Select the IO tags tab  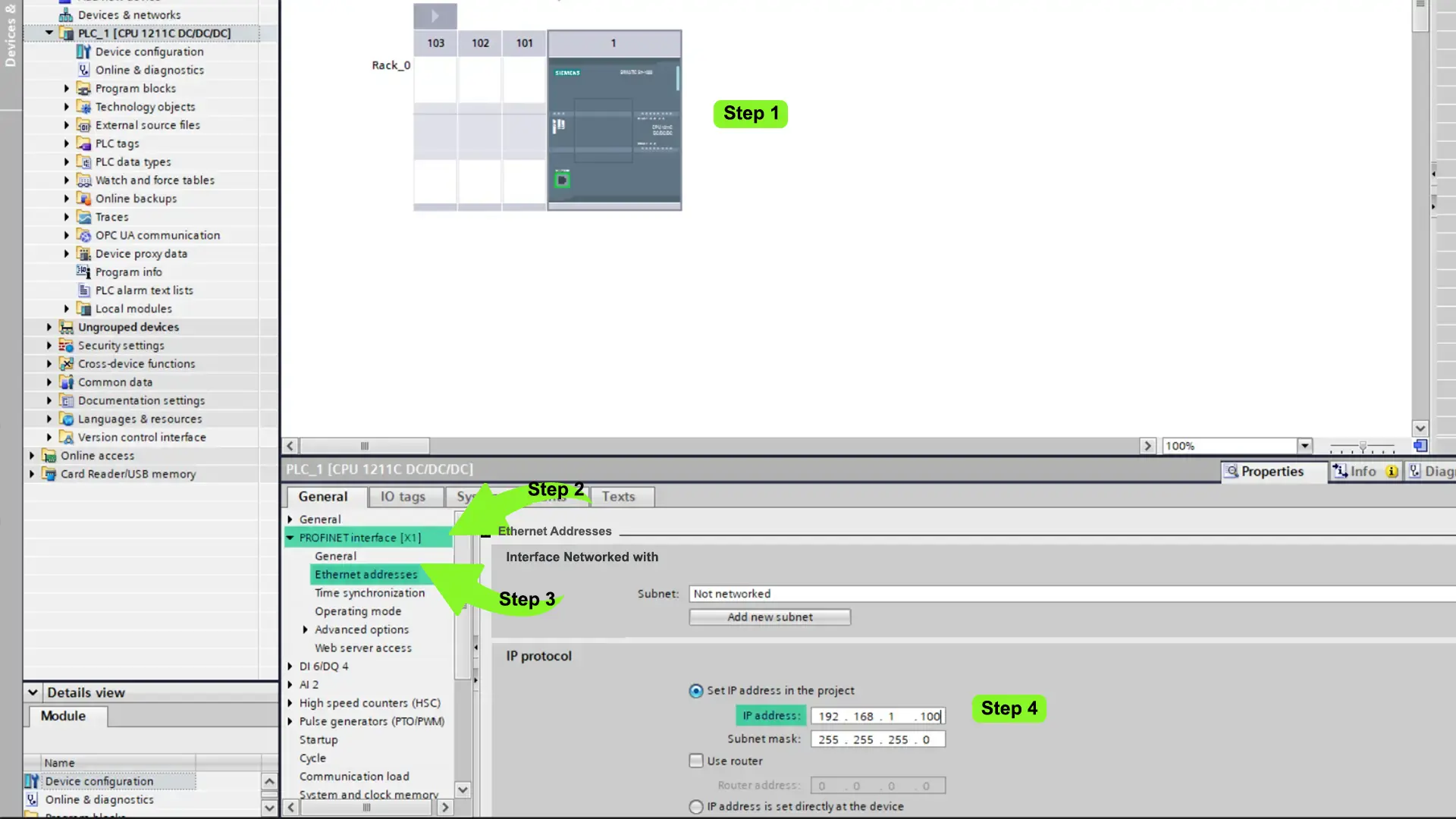403,496
